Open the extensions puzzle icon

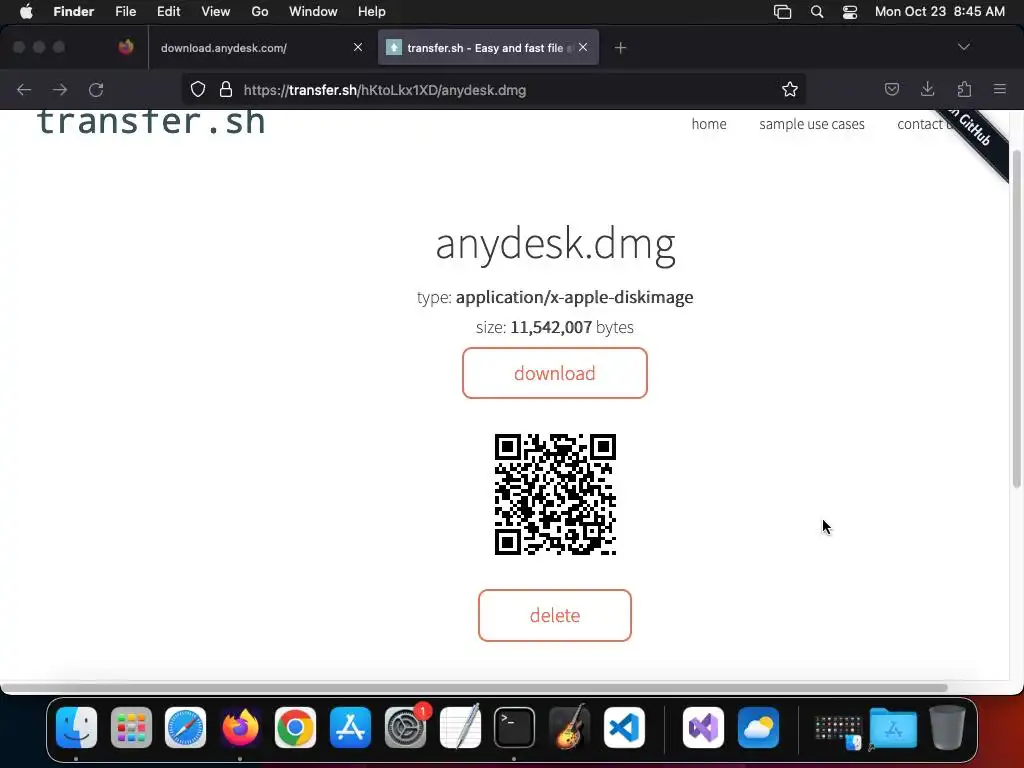(964, 89)
